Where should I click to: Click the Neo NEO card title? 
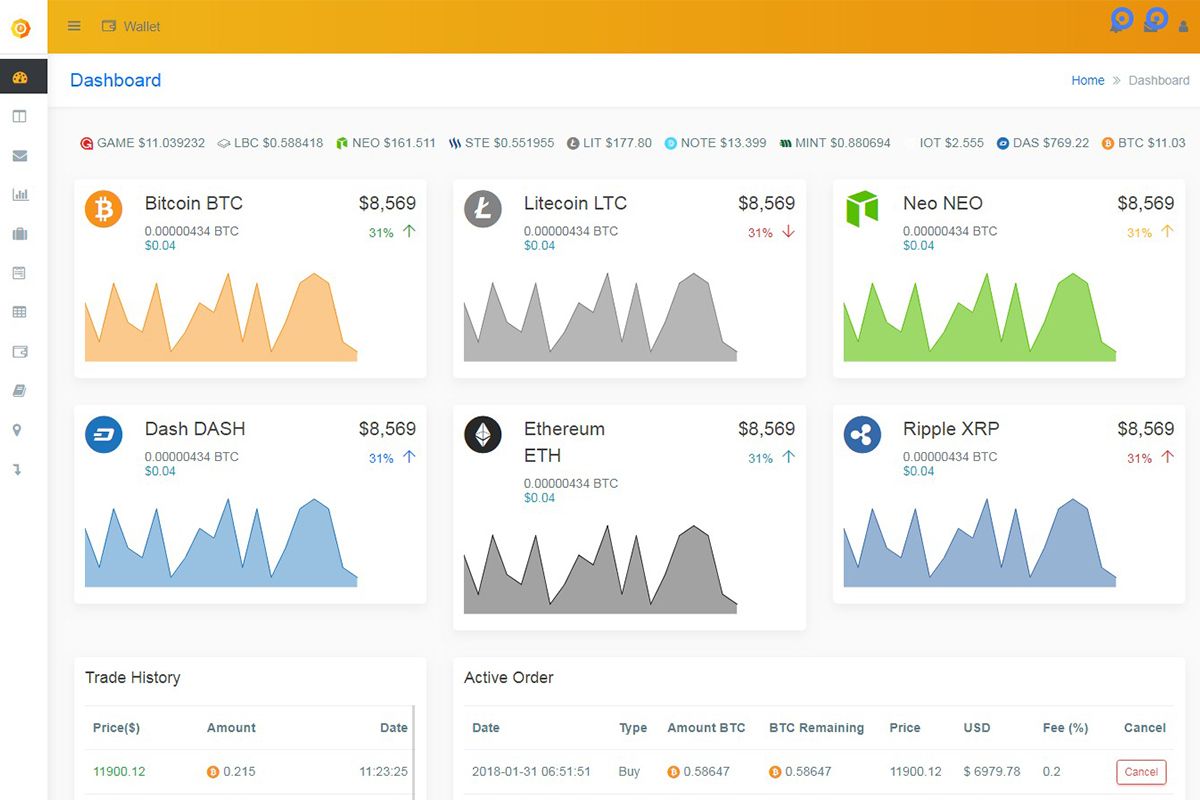coord(943,203)
